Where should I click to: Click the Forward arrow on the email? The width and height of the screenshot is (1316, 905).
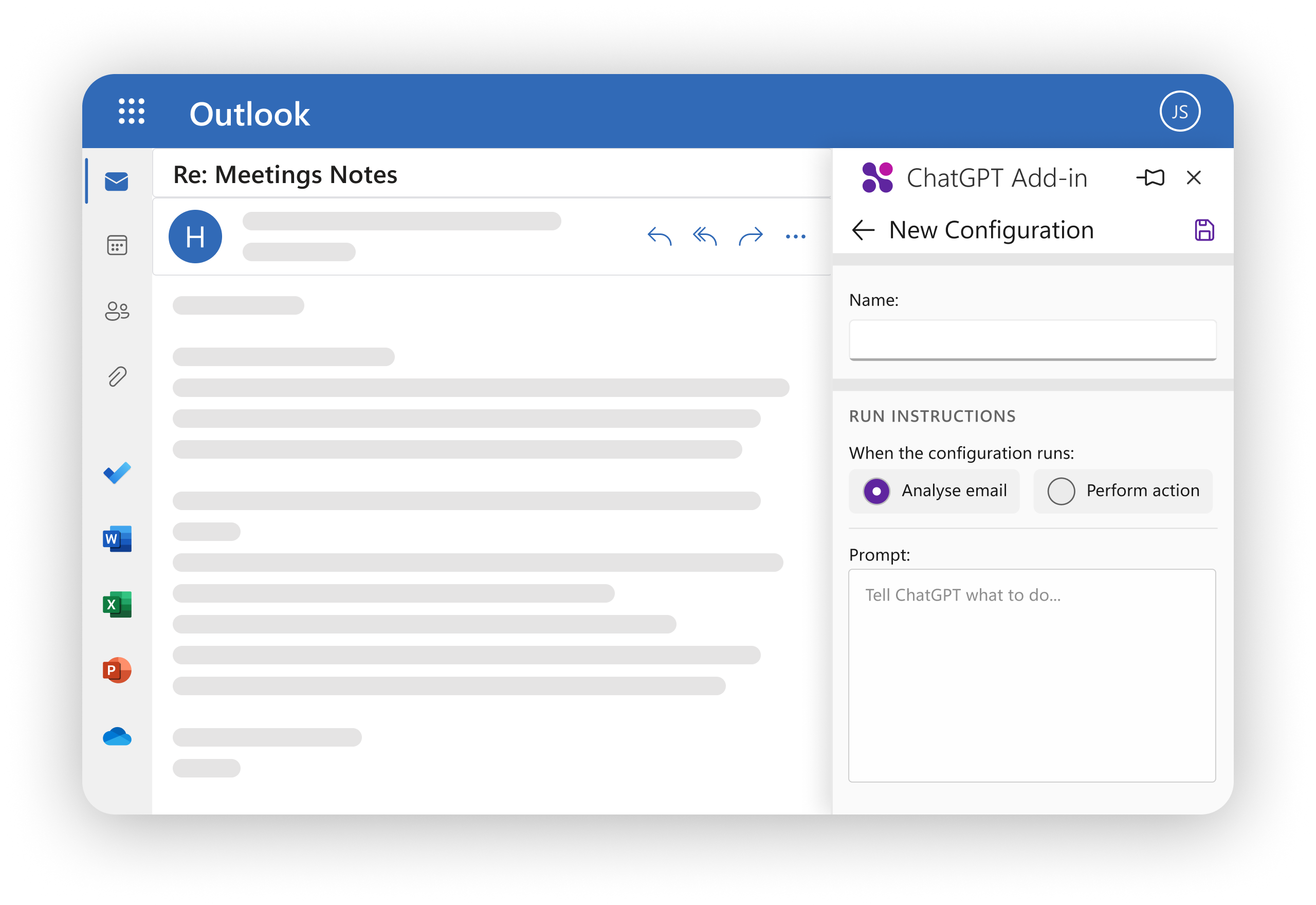tap(751, 236)
